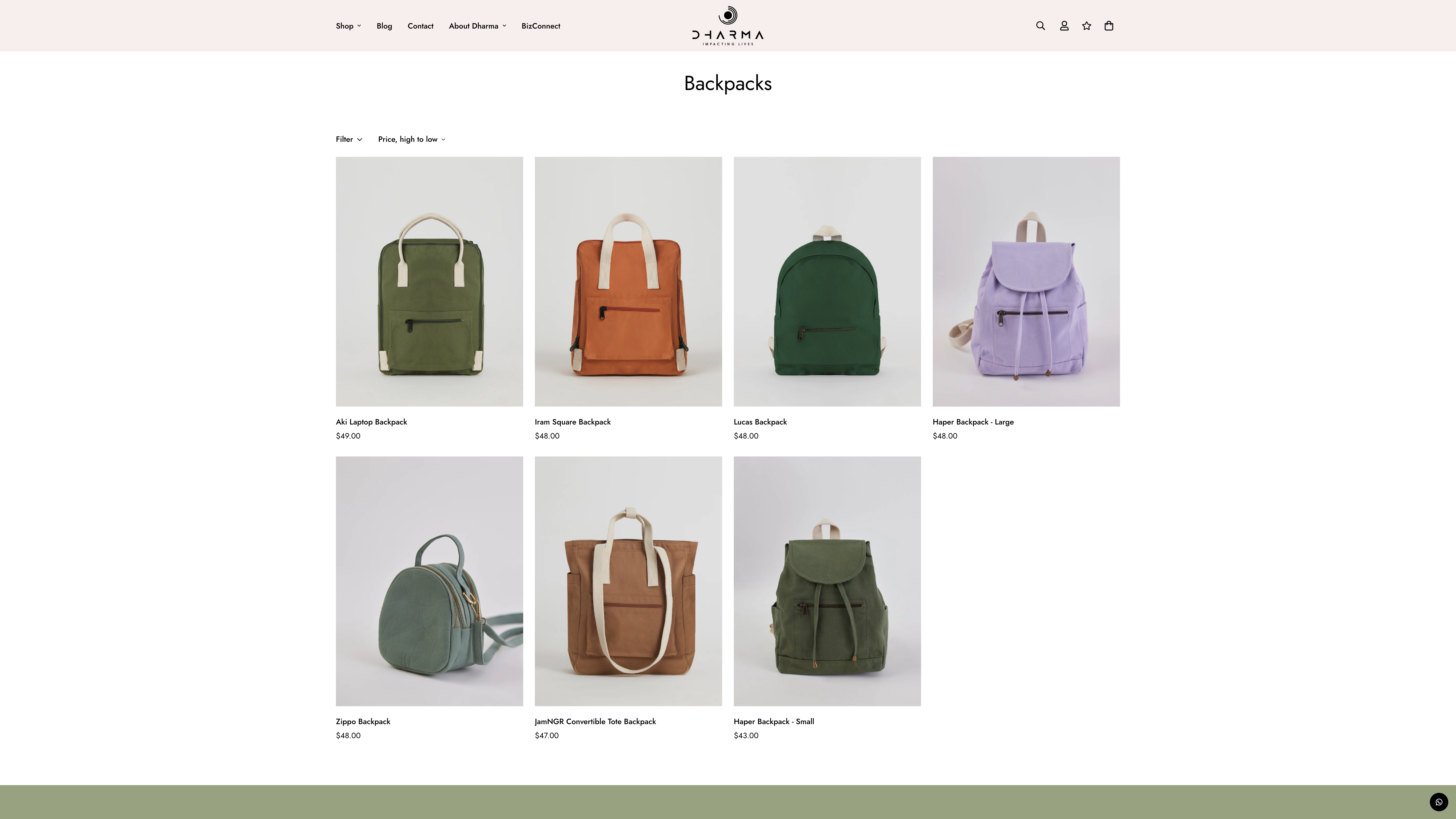Go to the Blog page

click(384, 26)
